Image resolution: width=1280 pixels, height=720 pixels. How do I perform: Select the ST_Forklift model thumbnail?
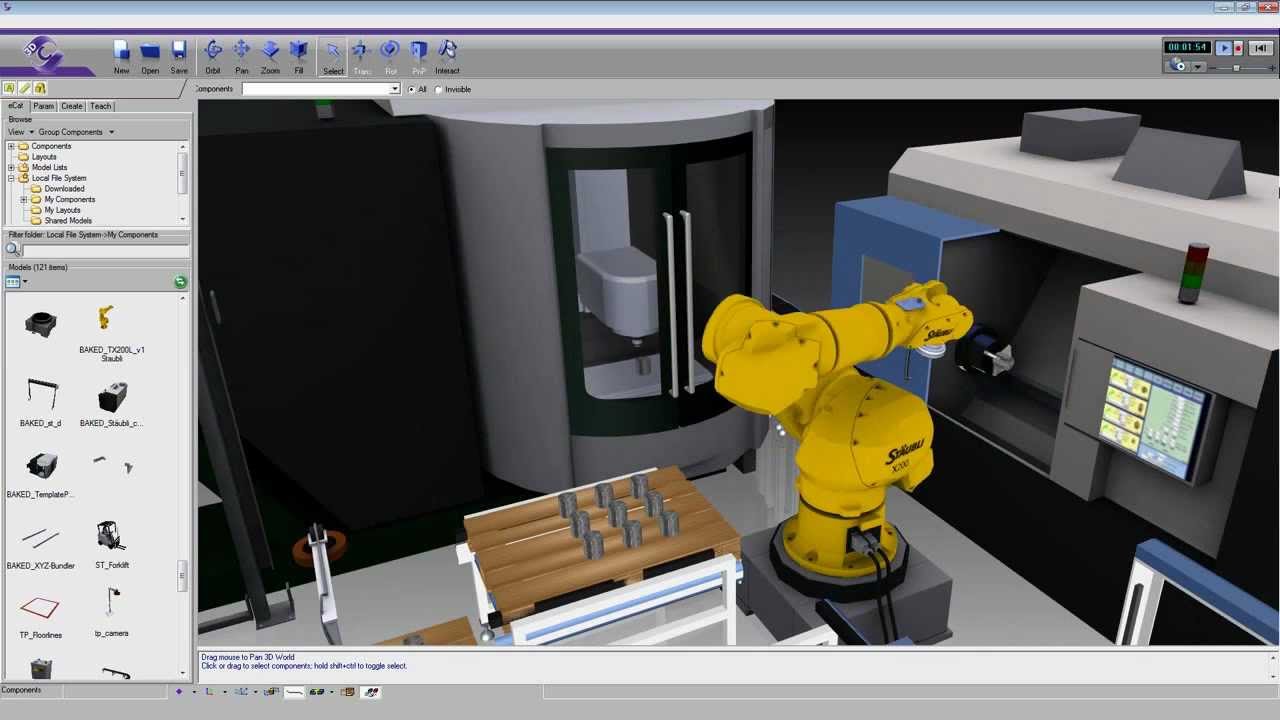[112, 544]
